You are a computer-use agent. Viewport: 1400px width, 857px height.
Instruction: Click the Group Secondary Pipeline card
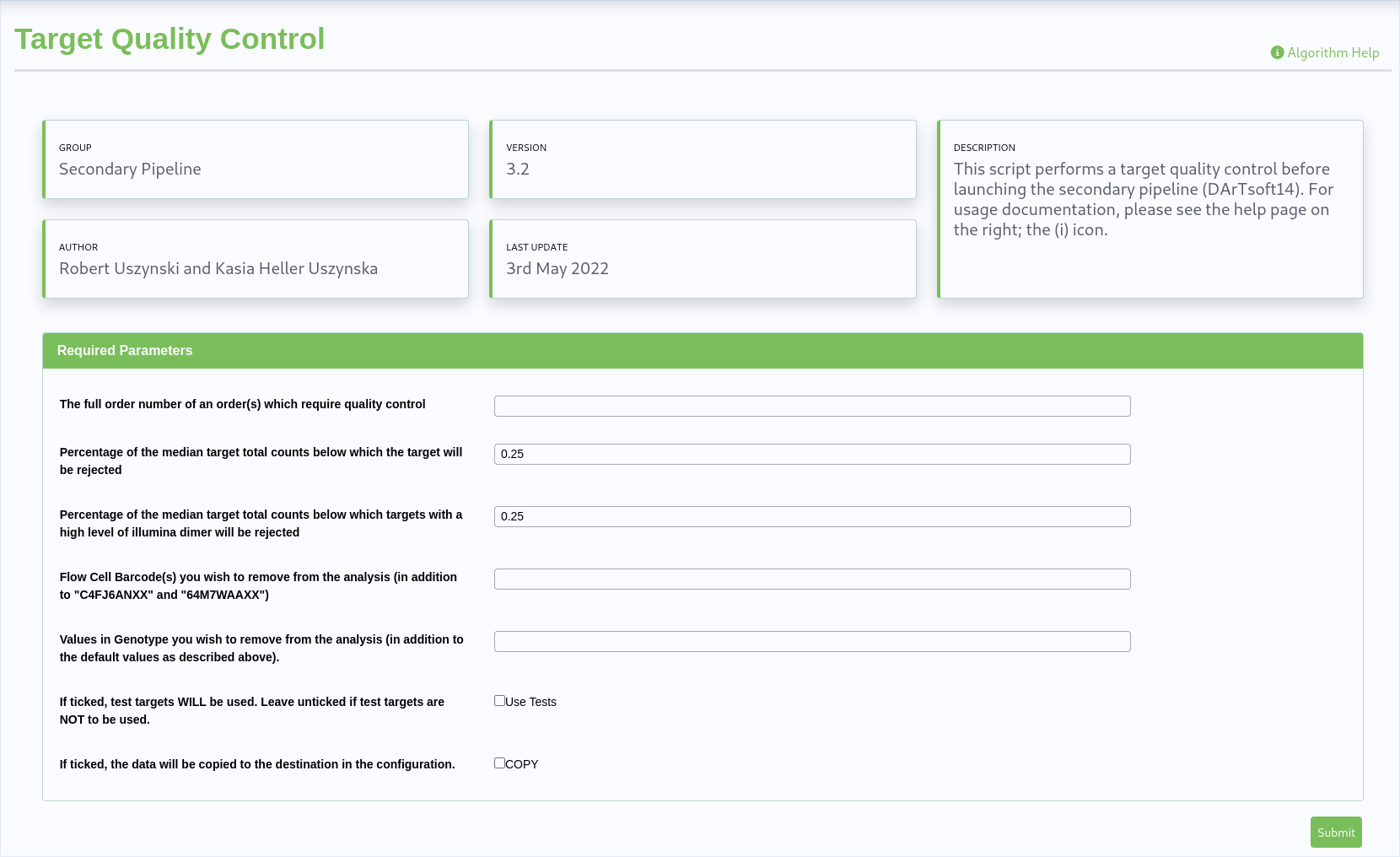[256, 159]
